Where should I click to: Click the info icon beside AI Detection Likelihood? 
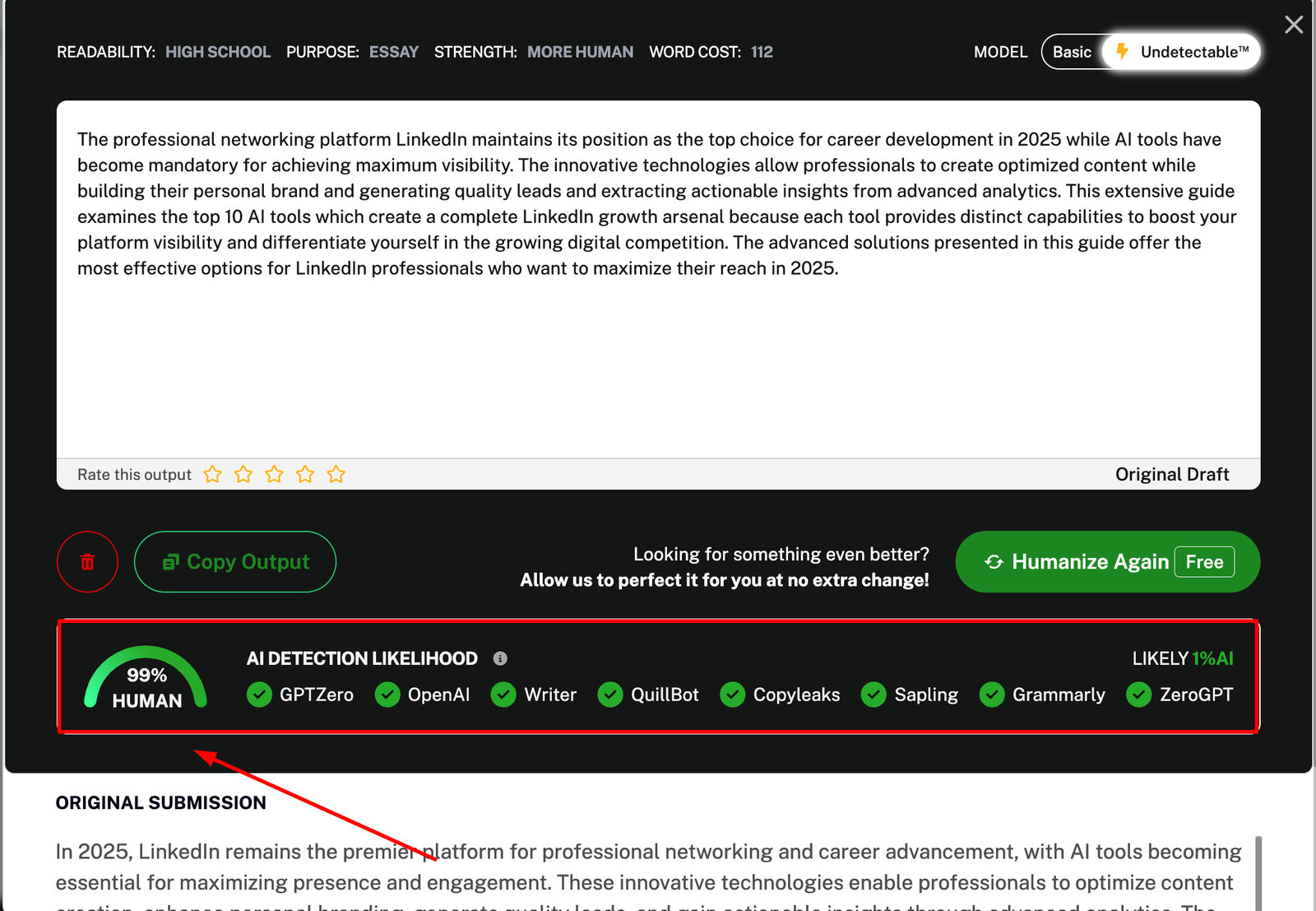tap(500, 658)
